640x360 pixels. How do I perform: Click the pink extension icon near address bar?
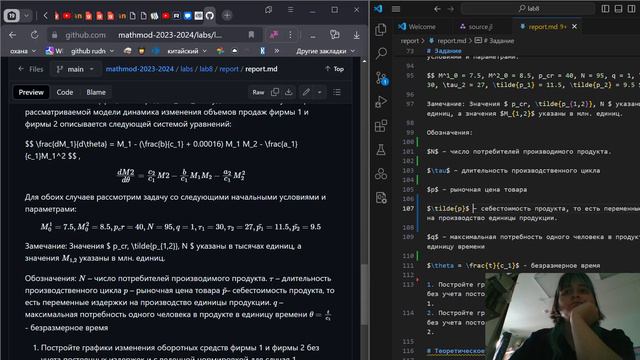click(273, 35)
